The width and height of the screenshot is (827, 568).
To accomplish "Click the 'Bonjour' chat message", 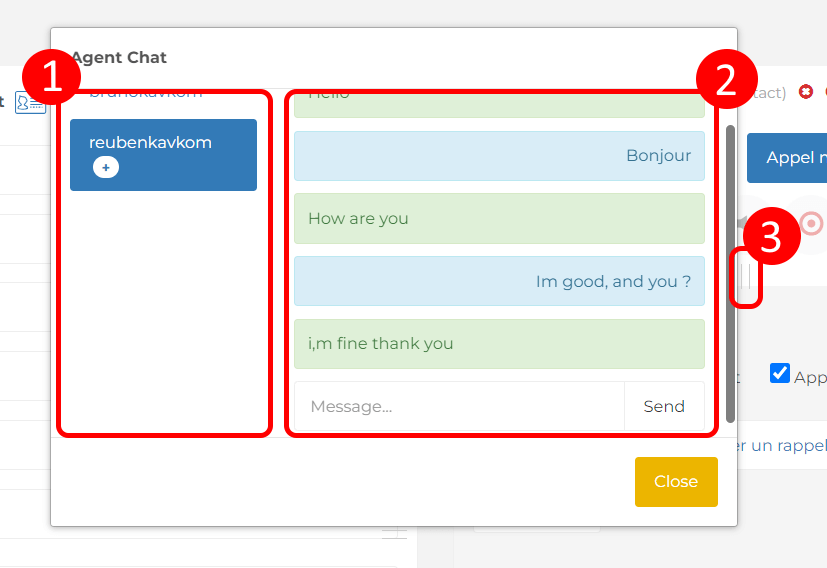I will tap(499, 156).
